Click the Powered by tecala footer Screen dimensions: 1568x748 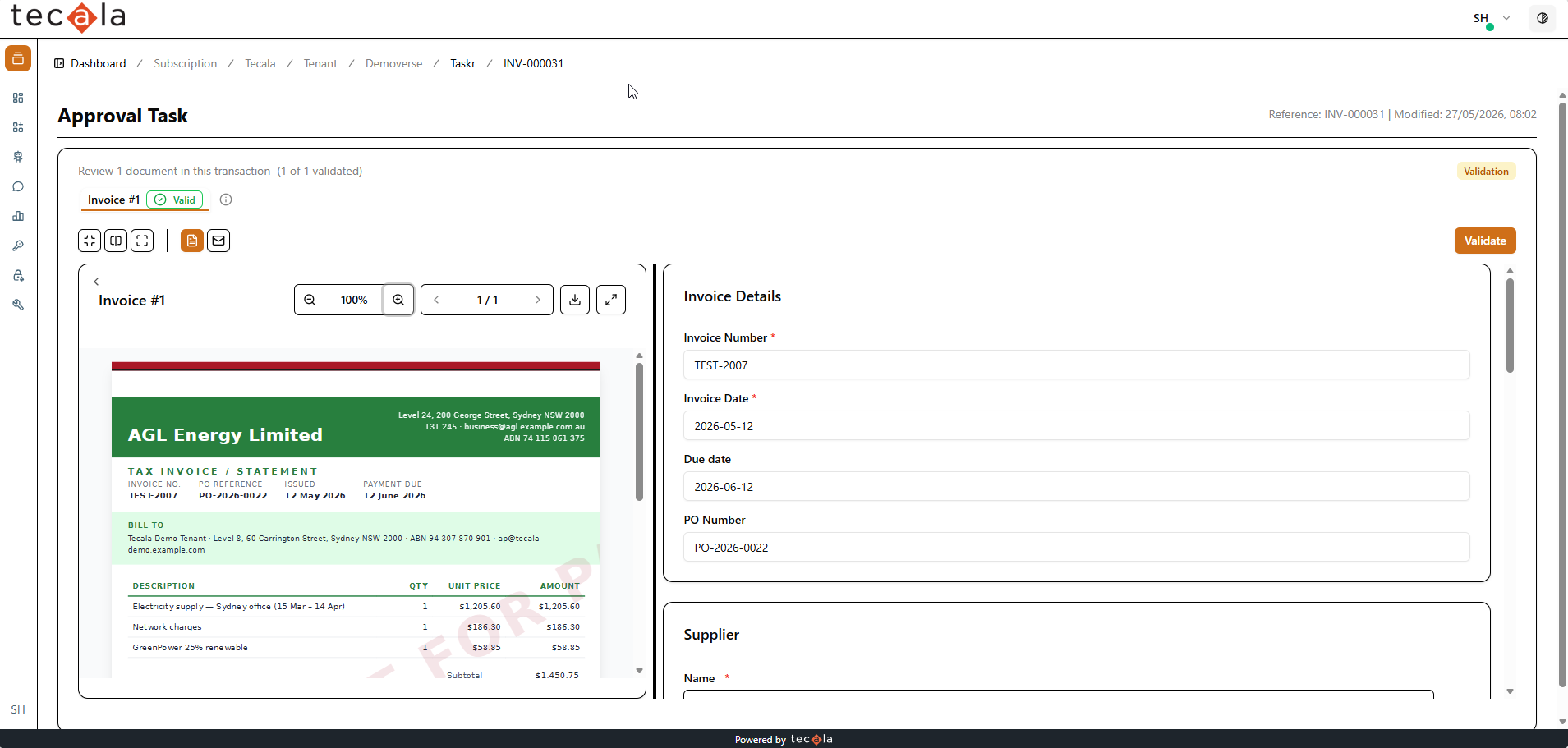click(x=784, y=739)
